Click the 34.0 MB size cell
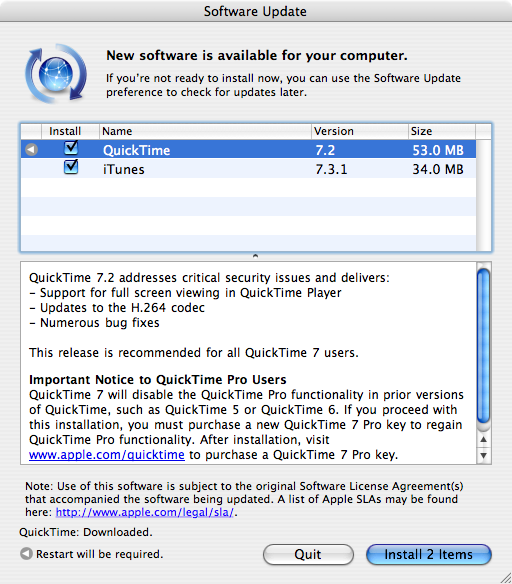This screenshot has height=584, width=512. pyautogui.click(x=438, y=169)
